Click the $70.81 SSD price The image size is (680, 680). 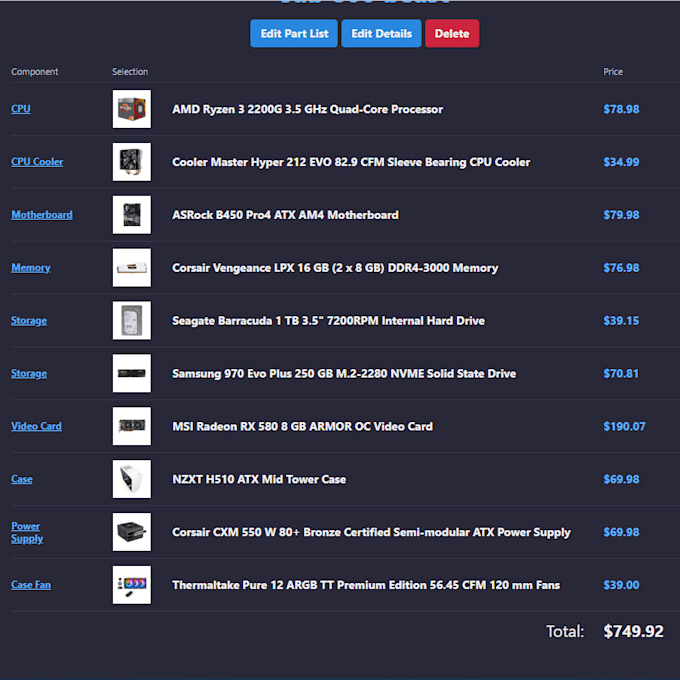(621, 374)
